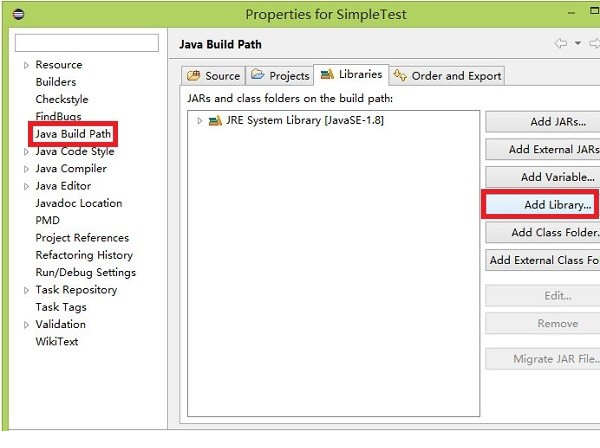Select Java Build Path in the tree

pos(73,134)
